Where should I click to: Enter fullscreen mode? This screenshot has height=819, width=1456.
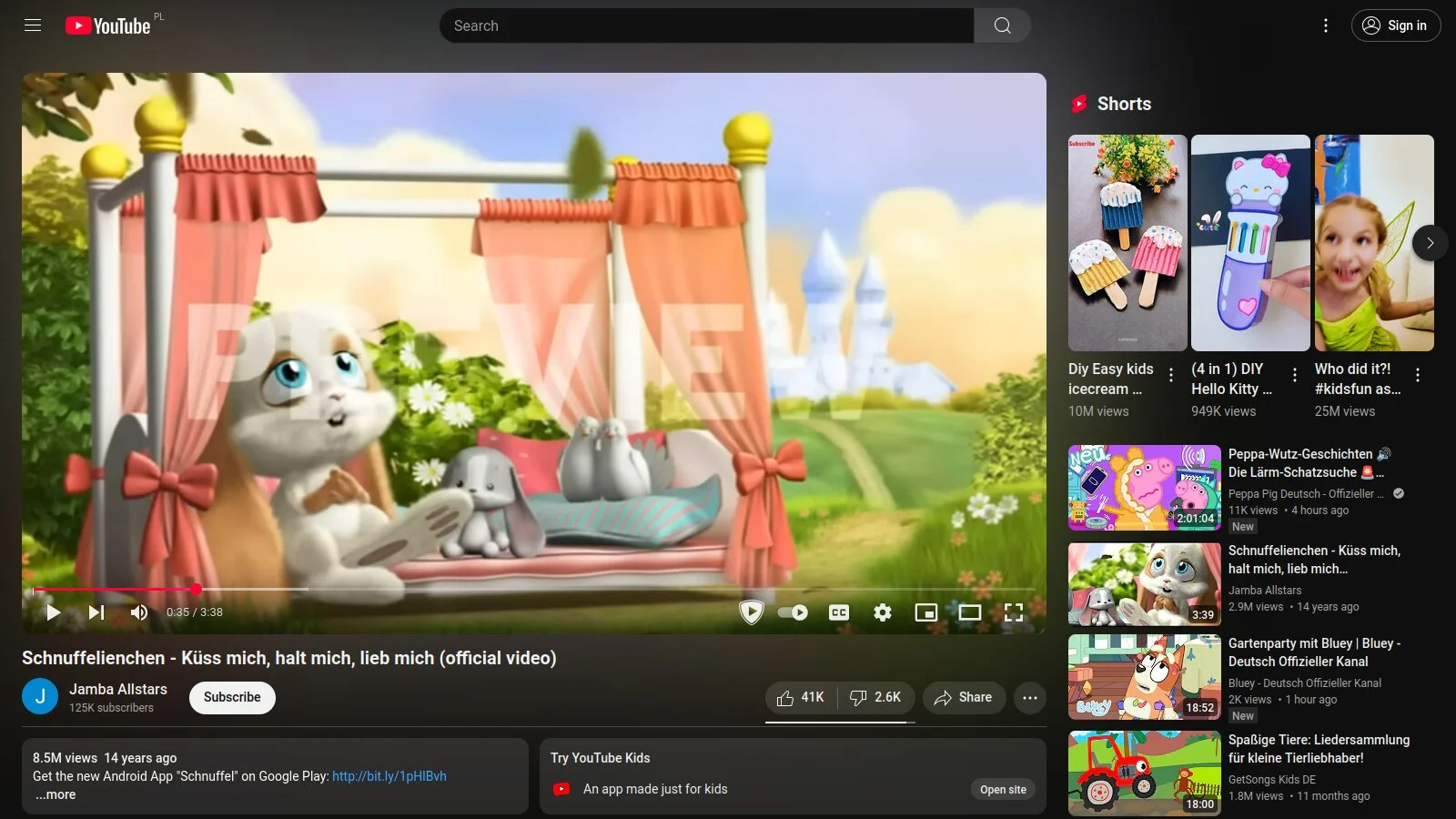tap(1014, 612)
